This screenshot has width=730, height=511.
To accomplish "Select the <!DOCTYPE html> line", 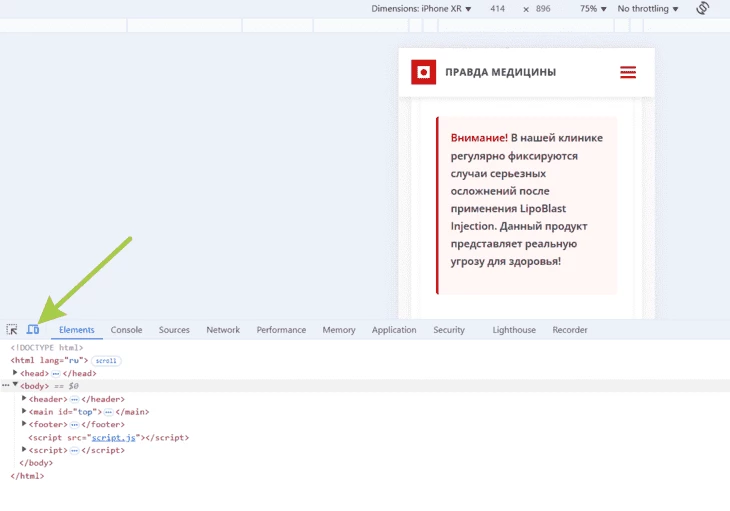I will pyautogui.click(x=47, y=348).
